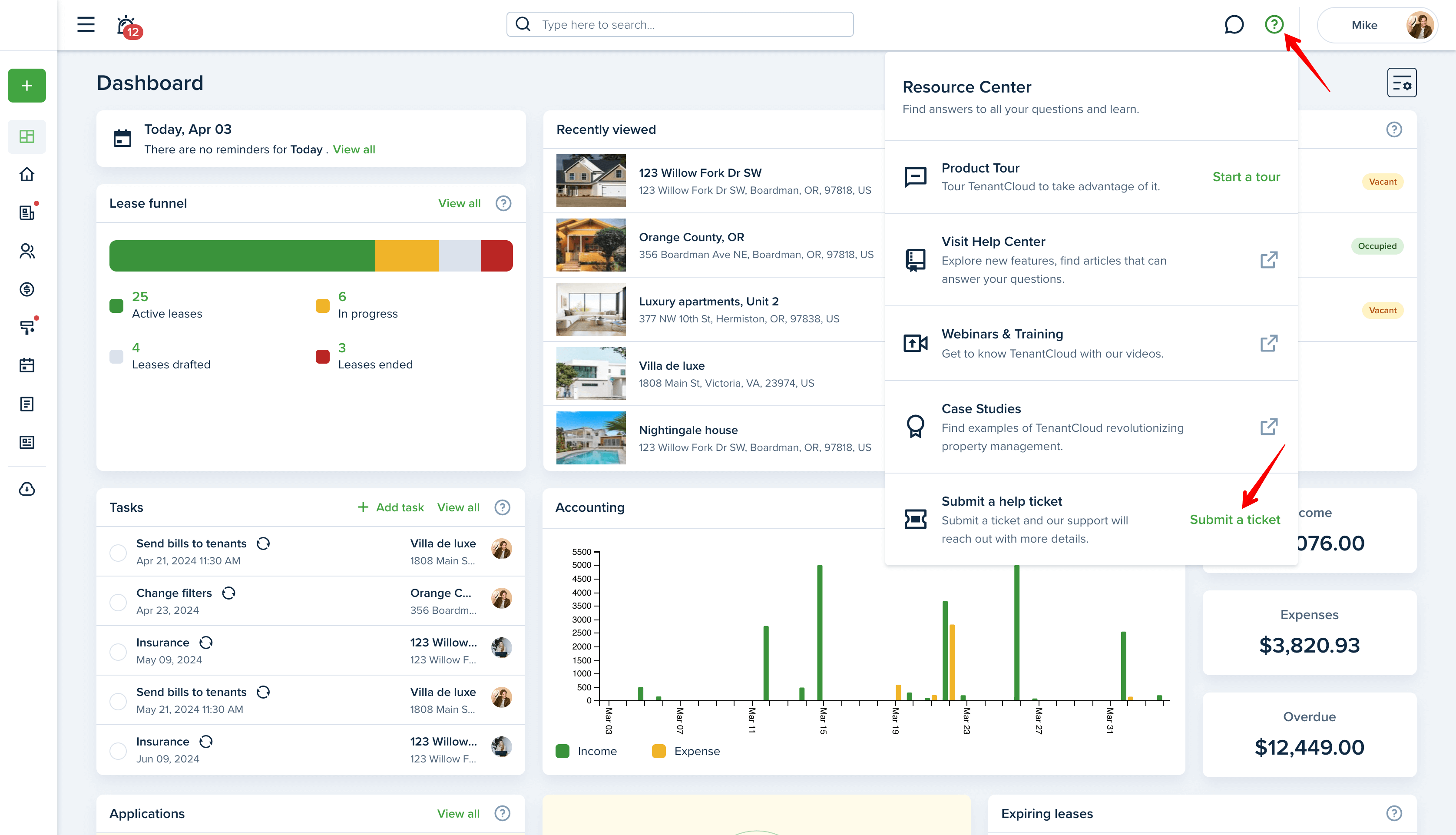Mark Insurance May 09 task complete
Image resolution: width=1456 pixels, height=835 pixels.
[x=118, y=652]
